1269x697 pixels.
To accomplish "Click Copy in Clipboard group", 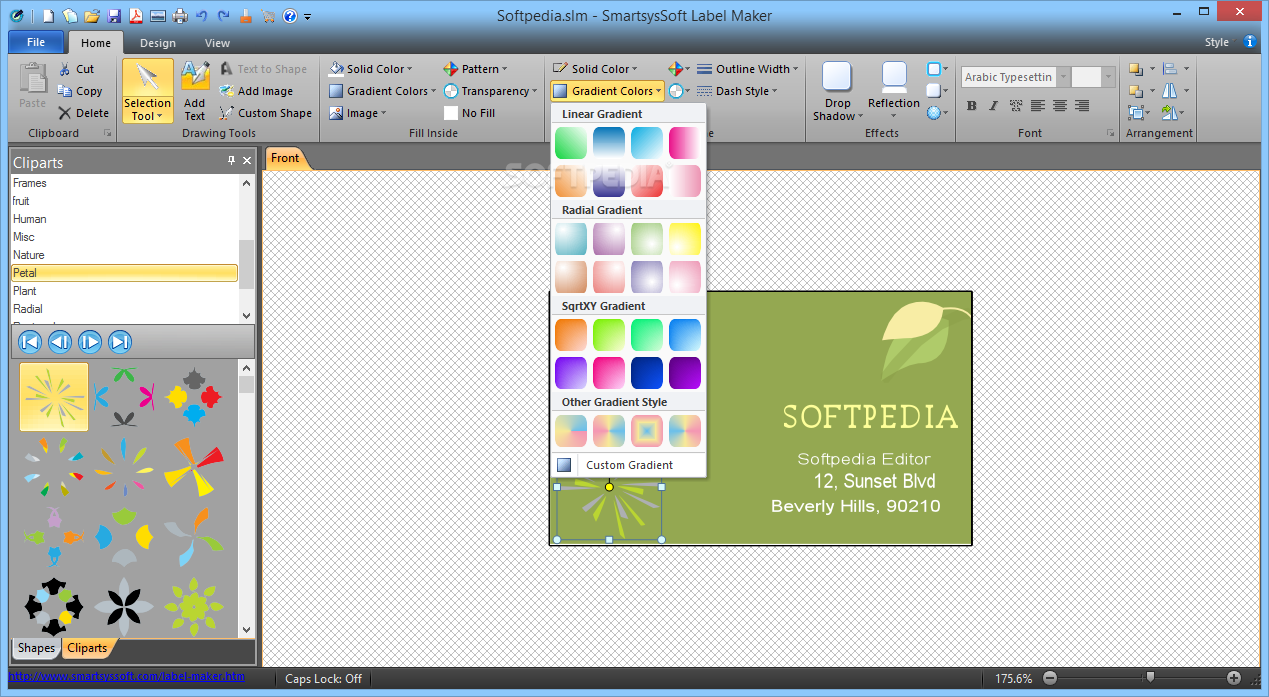I will click(80, 91).
